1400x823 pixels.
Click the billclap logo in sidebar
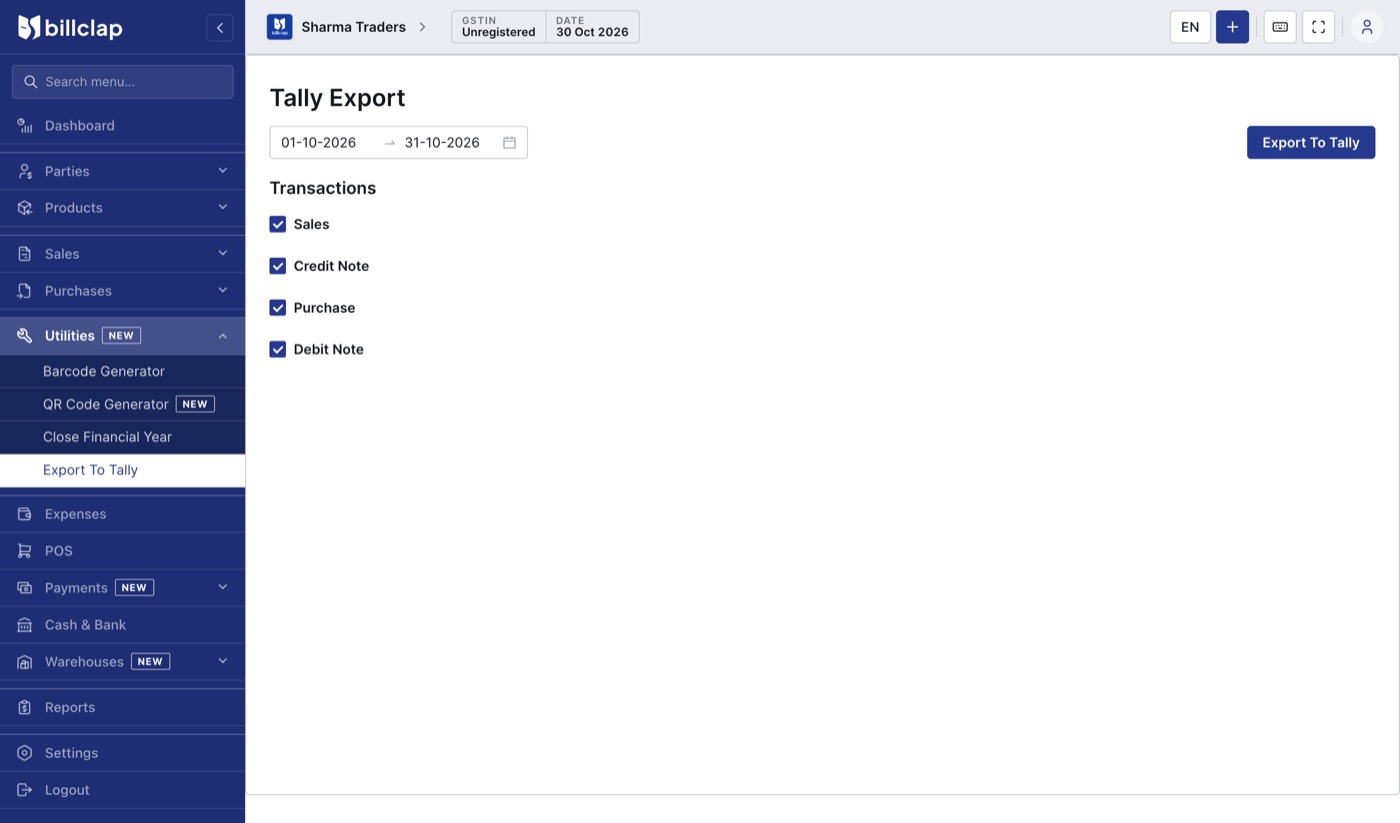coord(70,28)
